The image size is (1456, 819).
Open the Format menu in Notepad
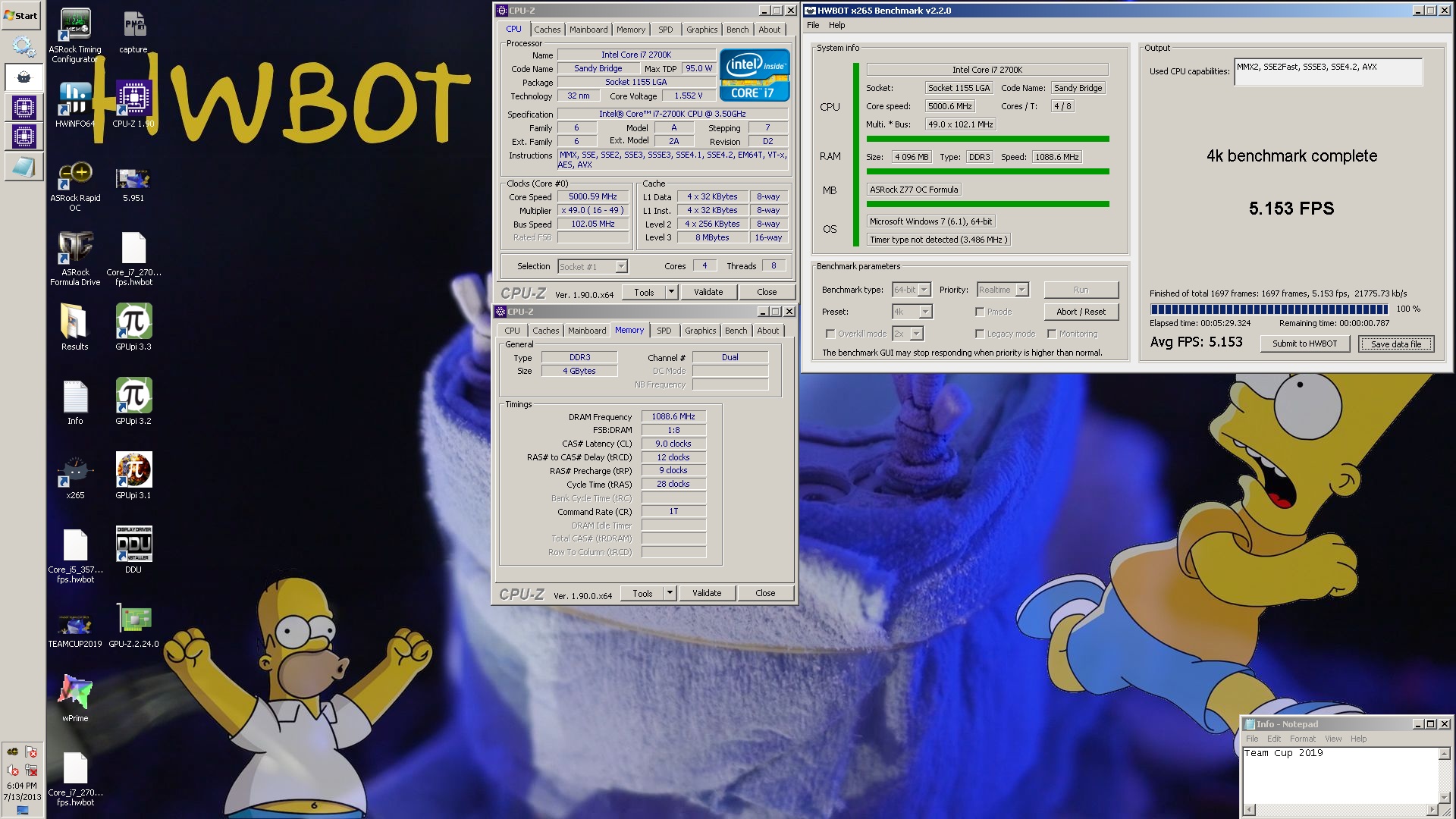coord(1303,739)
